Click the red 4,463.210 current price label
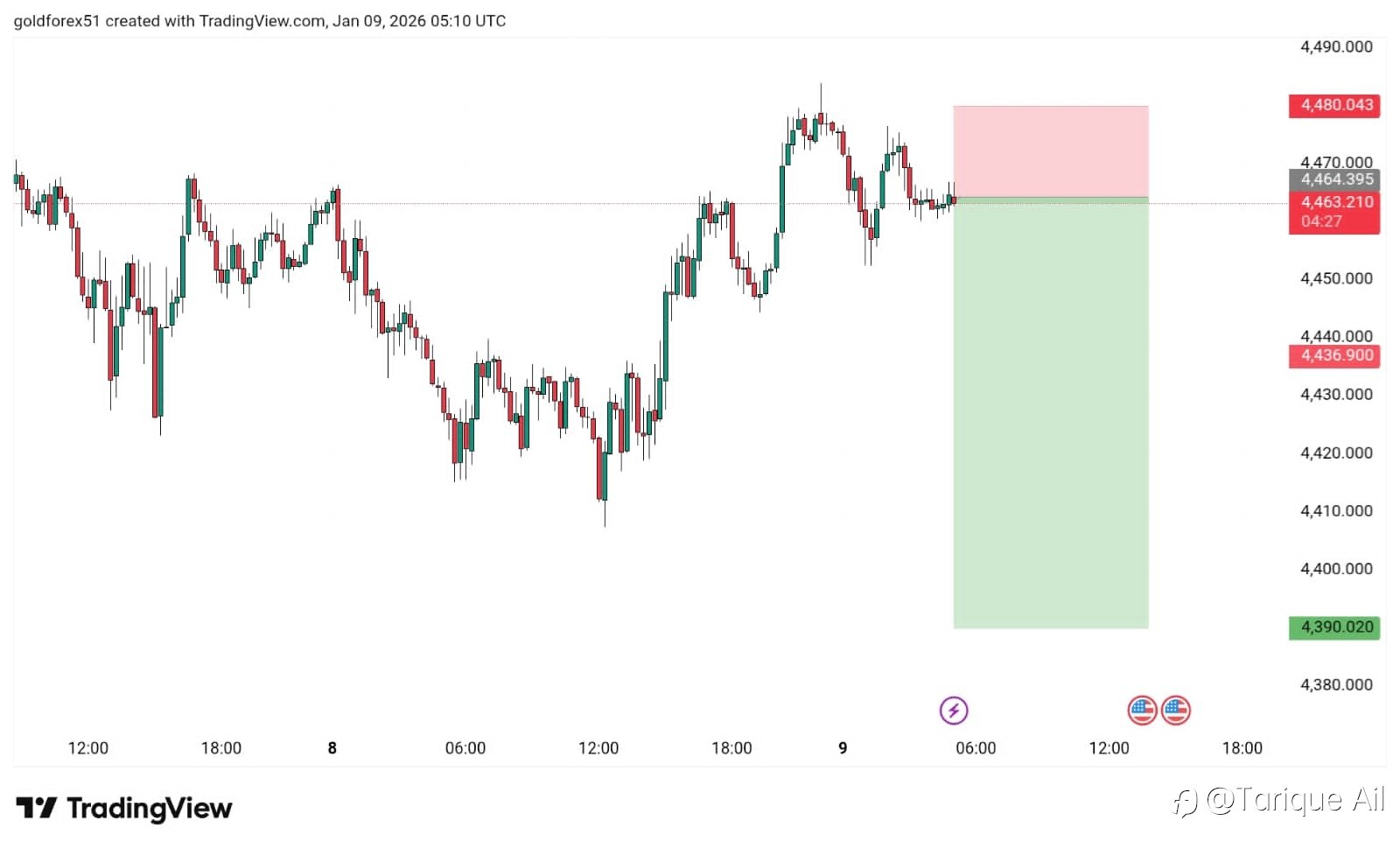 [x=1334, y=202]
